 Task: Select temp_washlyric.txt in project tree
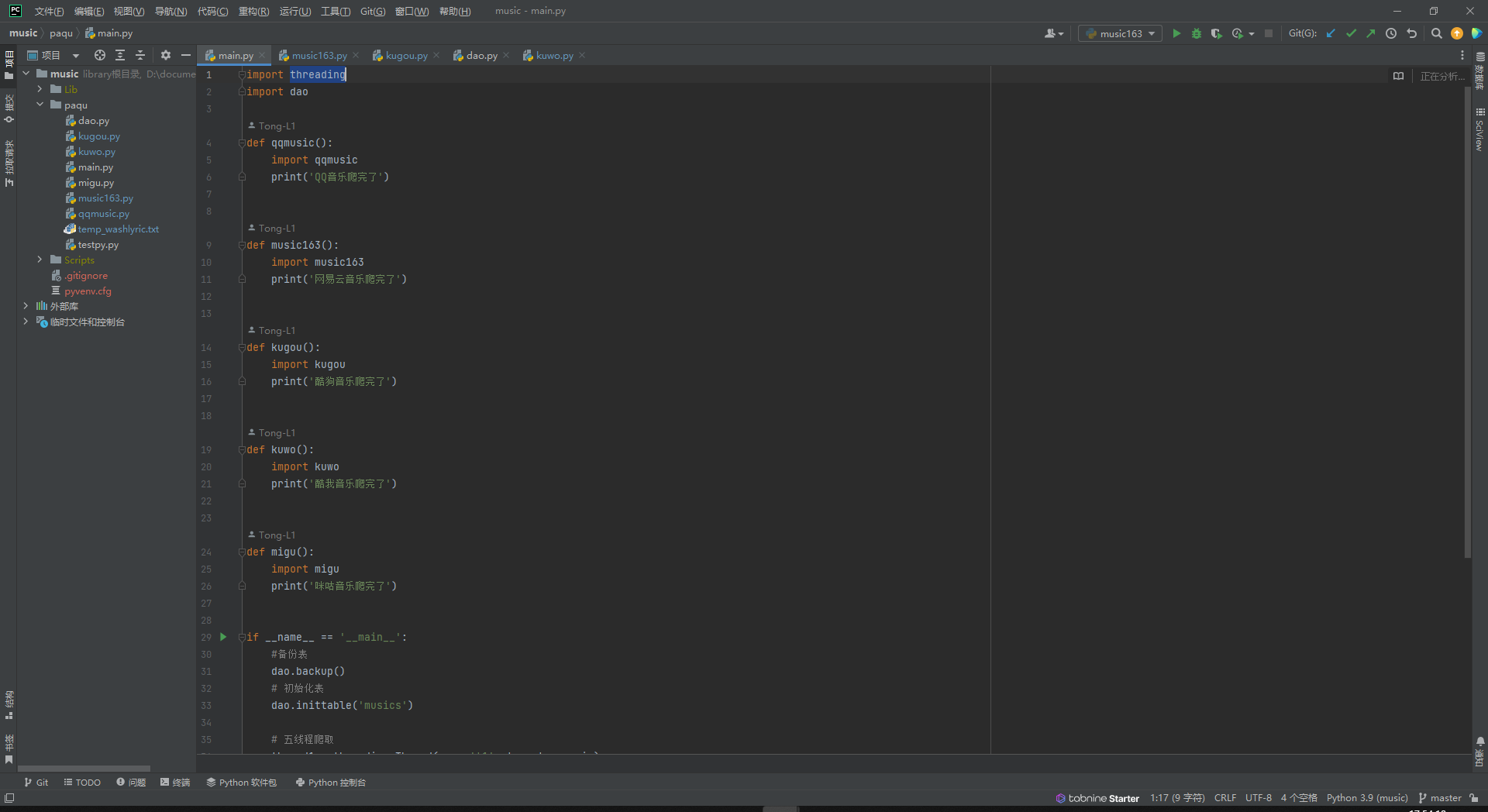(x=118, y=229)
